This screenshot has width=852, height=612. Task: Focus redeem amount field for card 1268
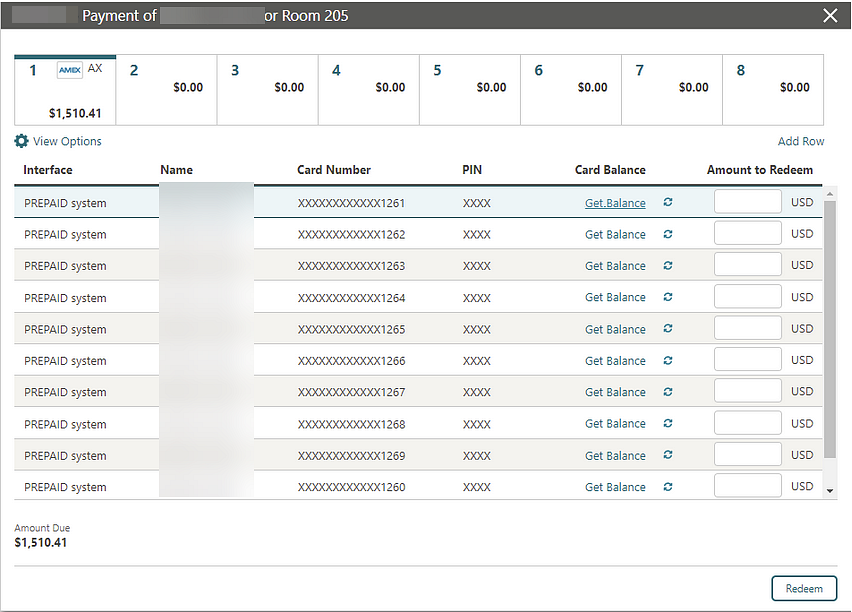[x=748, y=422]
